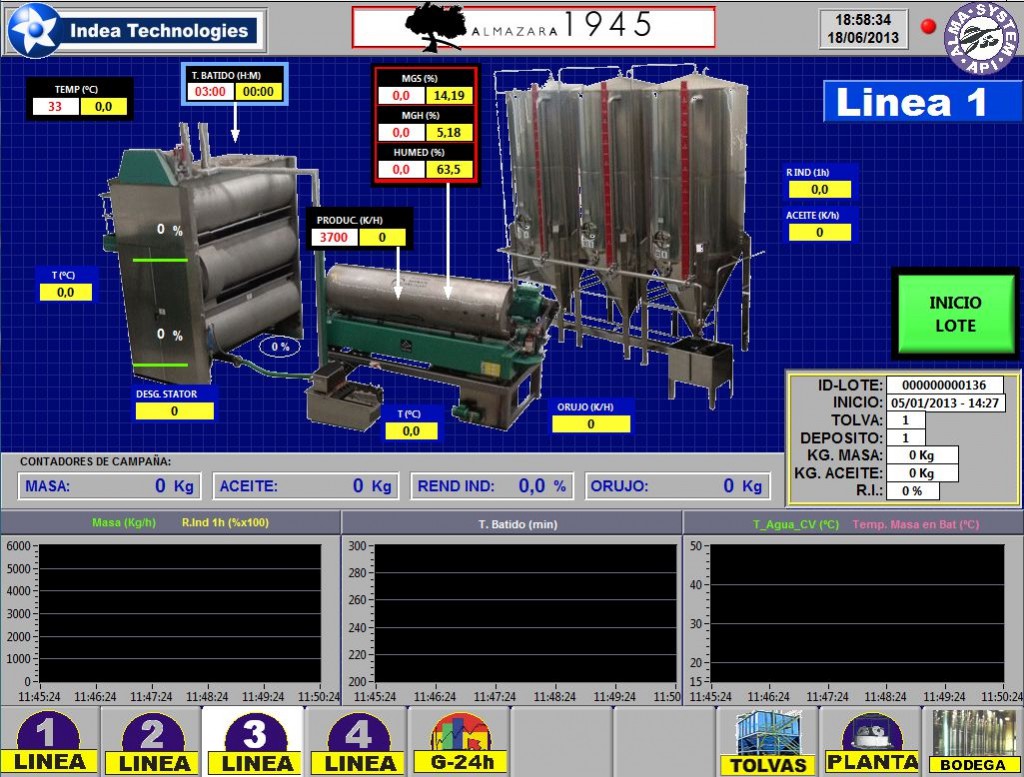Click the REND IND campaign counter
Screen dimensions: 1024x777
point(492,486)
